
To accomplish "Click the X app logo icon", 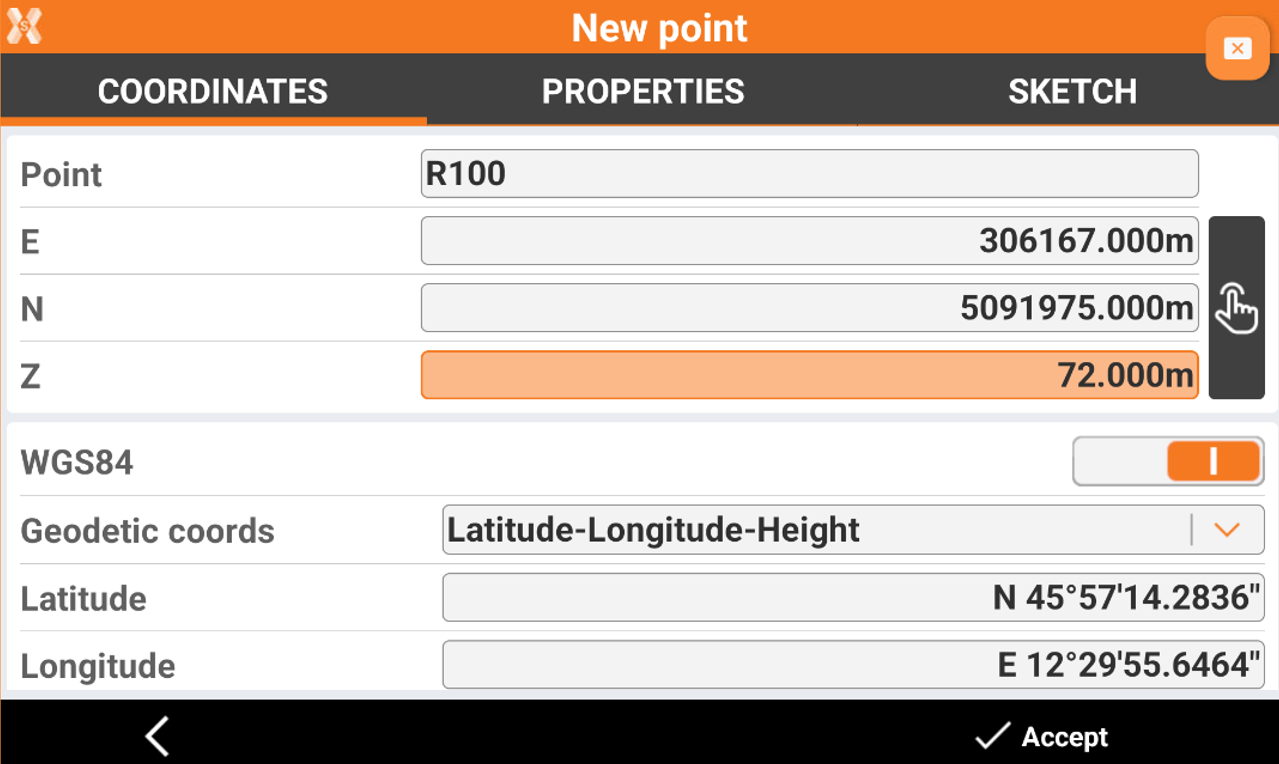I will click(x=24, y=25).
